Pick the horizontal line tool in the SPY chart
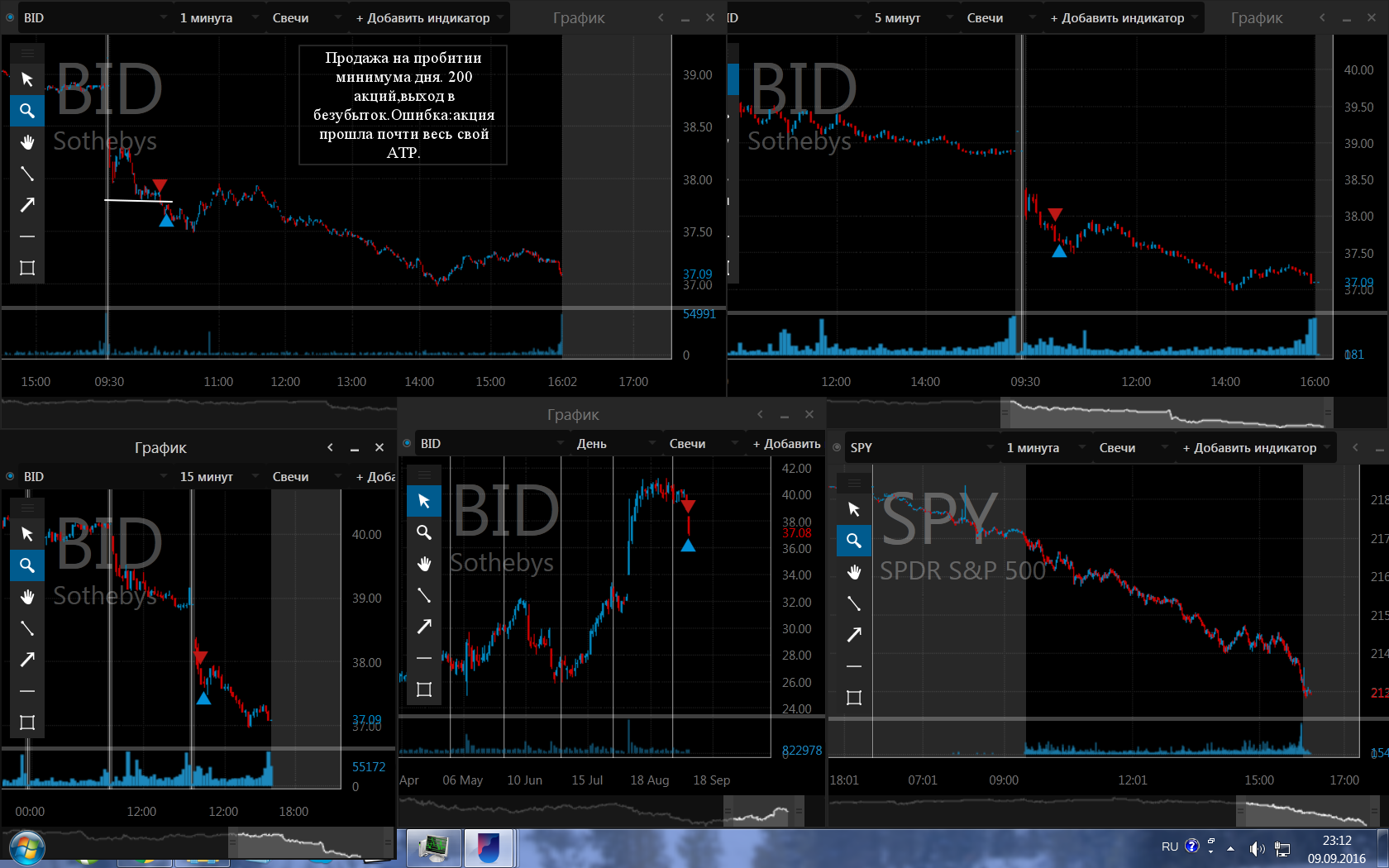Screen dimensions: 1389x868 (854, 666)
